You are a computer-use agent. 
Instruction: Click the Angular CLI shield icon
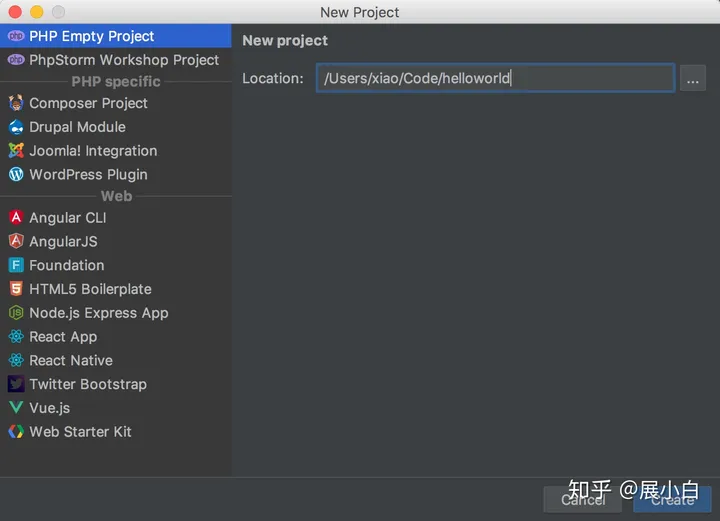pos(16,218)
